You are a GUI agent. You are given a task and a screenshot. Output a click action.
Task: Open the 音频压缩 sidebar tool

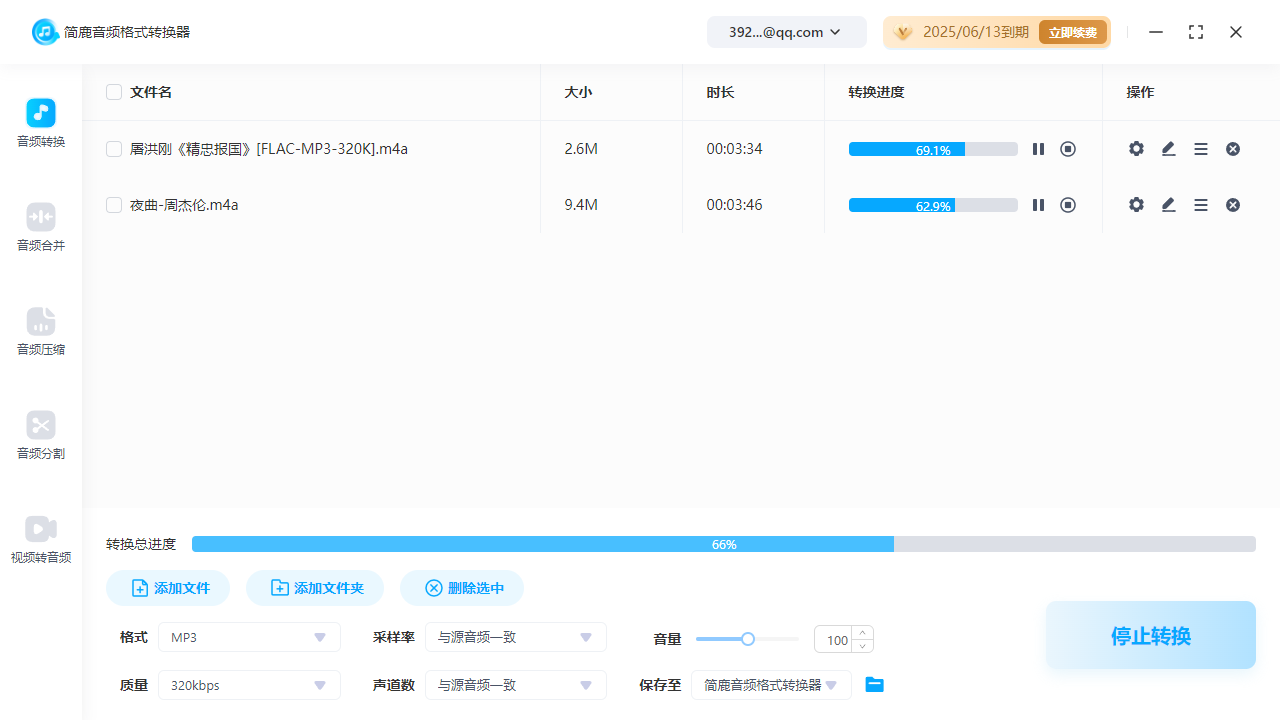[41, 332]
